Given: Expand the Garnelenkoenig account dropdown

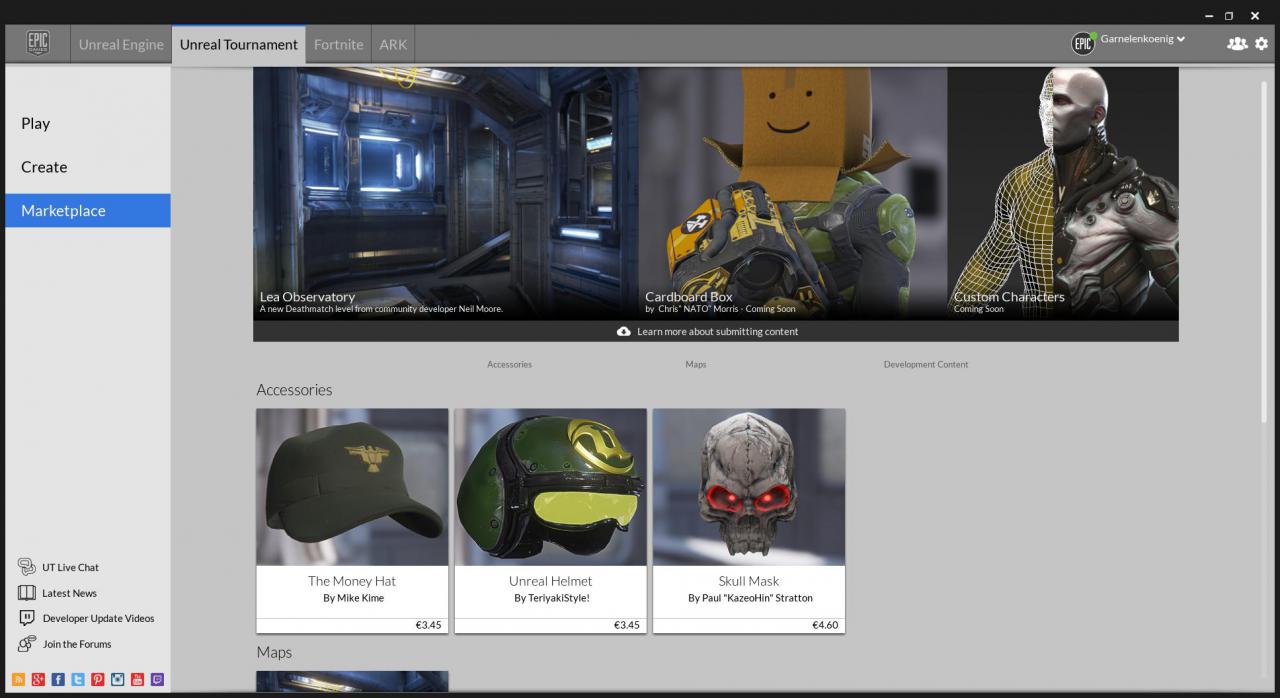Looking at the screenshot, I should coord(1143,39).
